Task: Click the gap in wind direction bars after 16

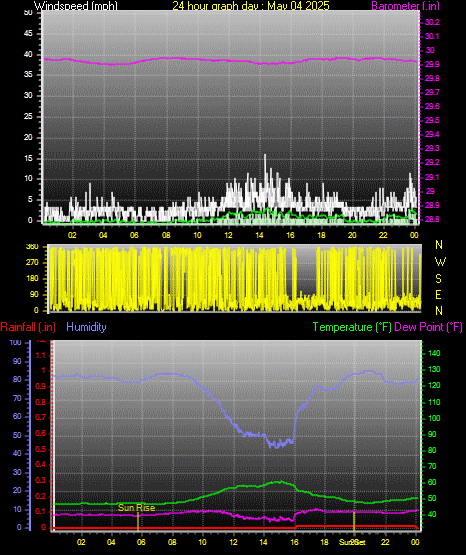Action: click(x=306, y=269)
